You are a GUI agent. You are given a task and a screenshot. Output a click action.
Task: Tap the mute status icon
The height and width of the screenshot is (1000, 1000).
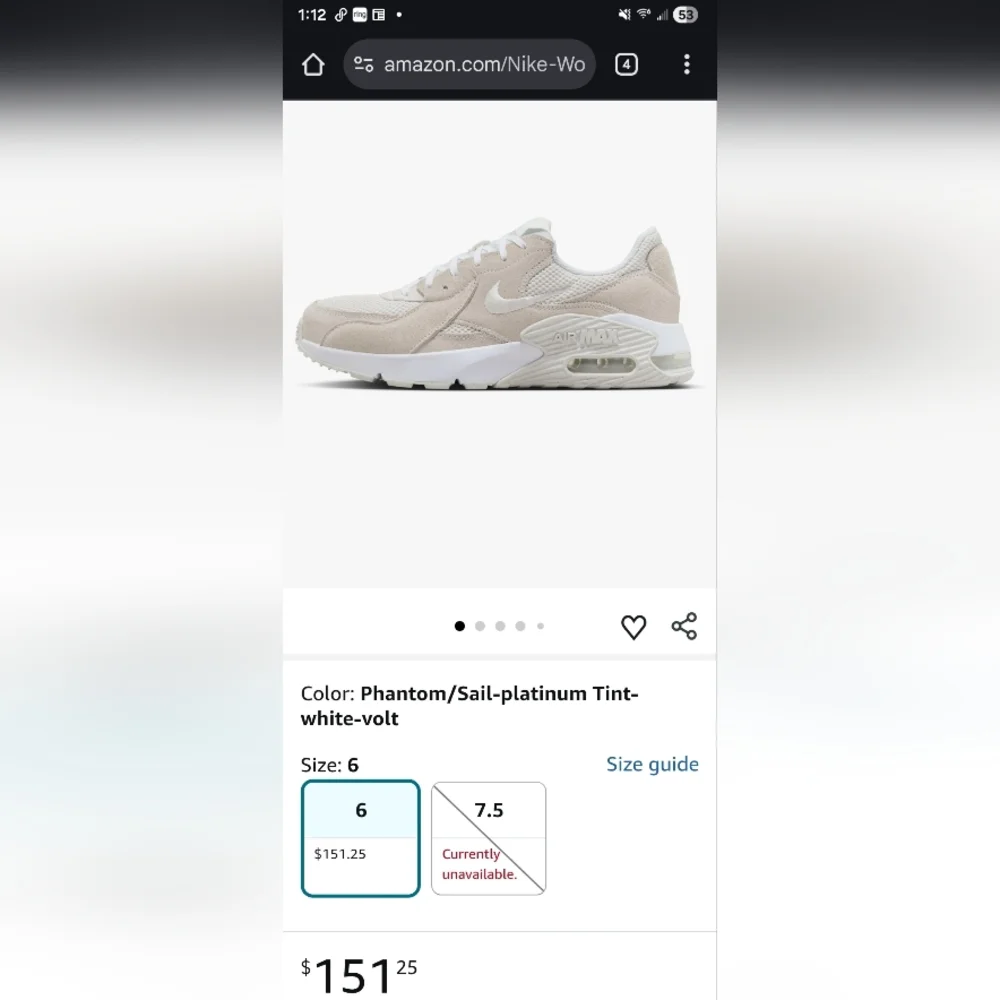click(x=624, y=14)
